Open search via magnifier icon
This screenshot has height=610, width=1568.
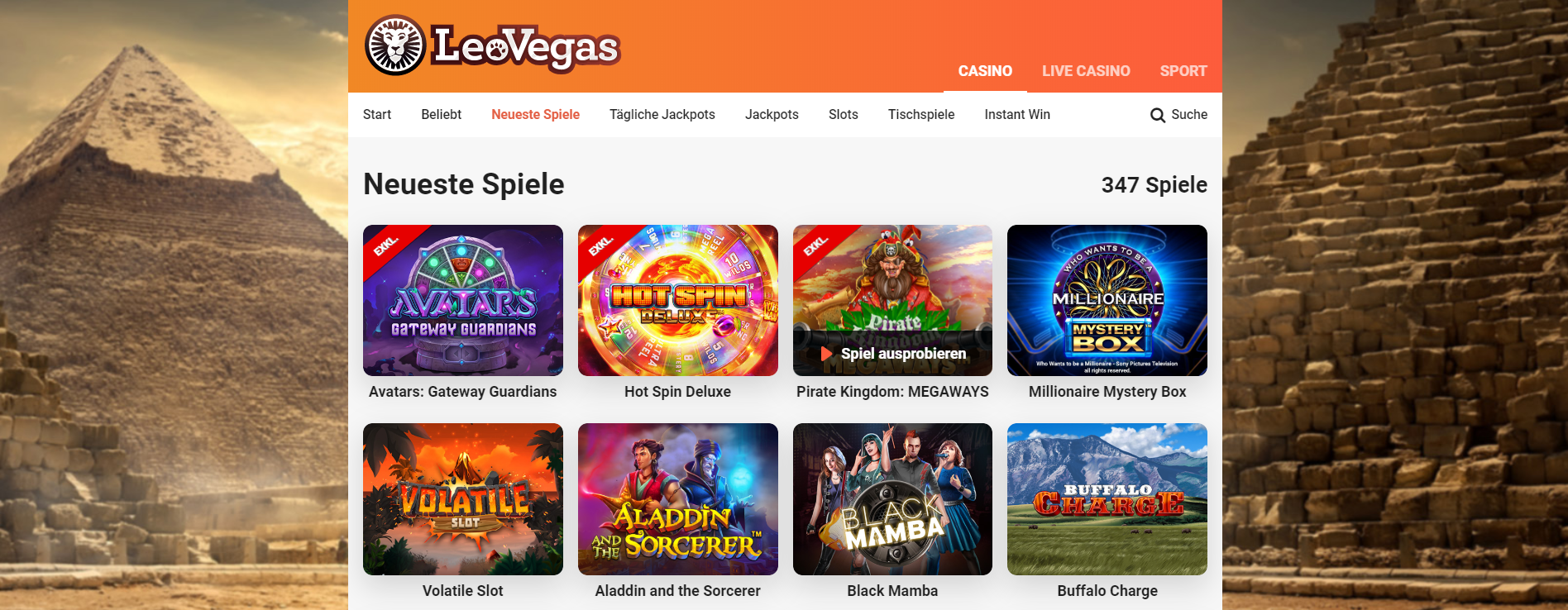click(x=1158, y=115)
